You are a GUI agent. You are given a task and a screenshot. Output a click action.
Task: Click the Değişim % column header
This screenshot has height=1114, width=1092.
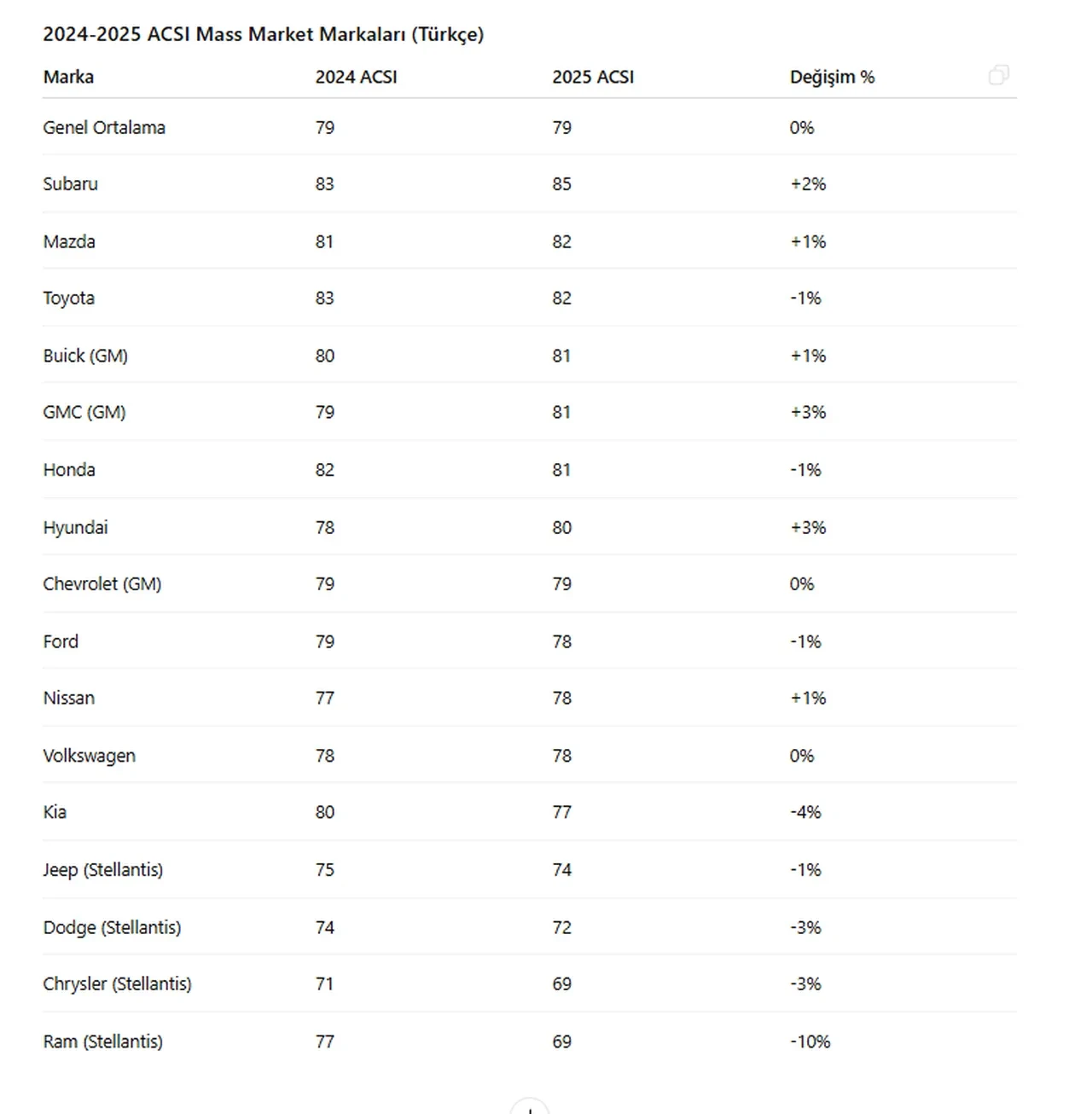[x=832, y=77]
